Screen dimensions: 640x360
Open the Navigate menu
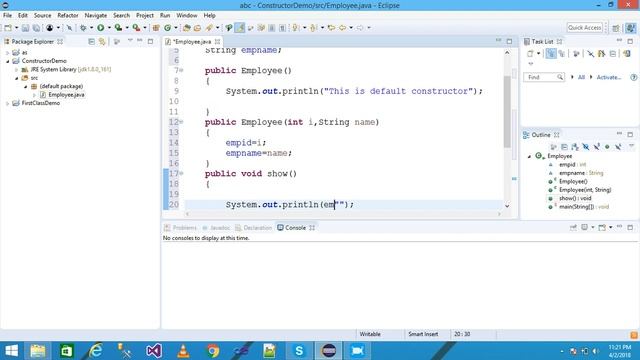tap(96, 15)
